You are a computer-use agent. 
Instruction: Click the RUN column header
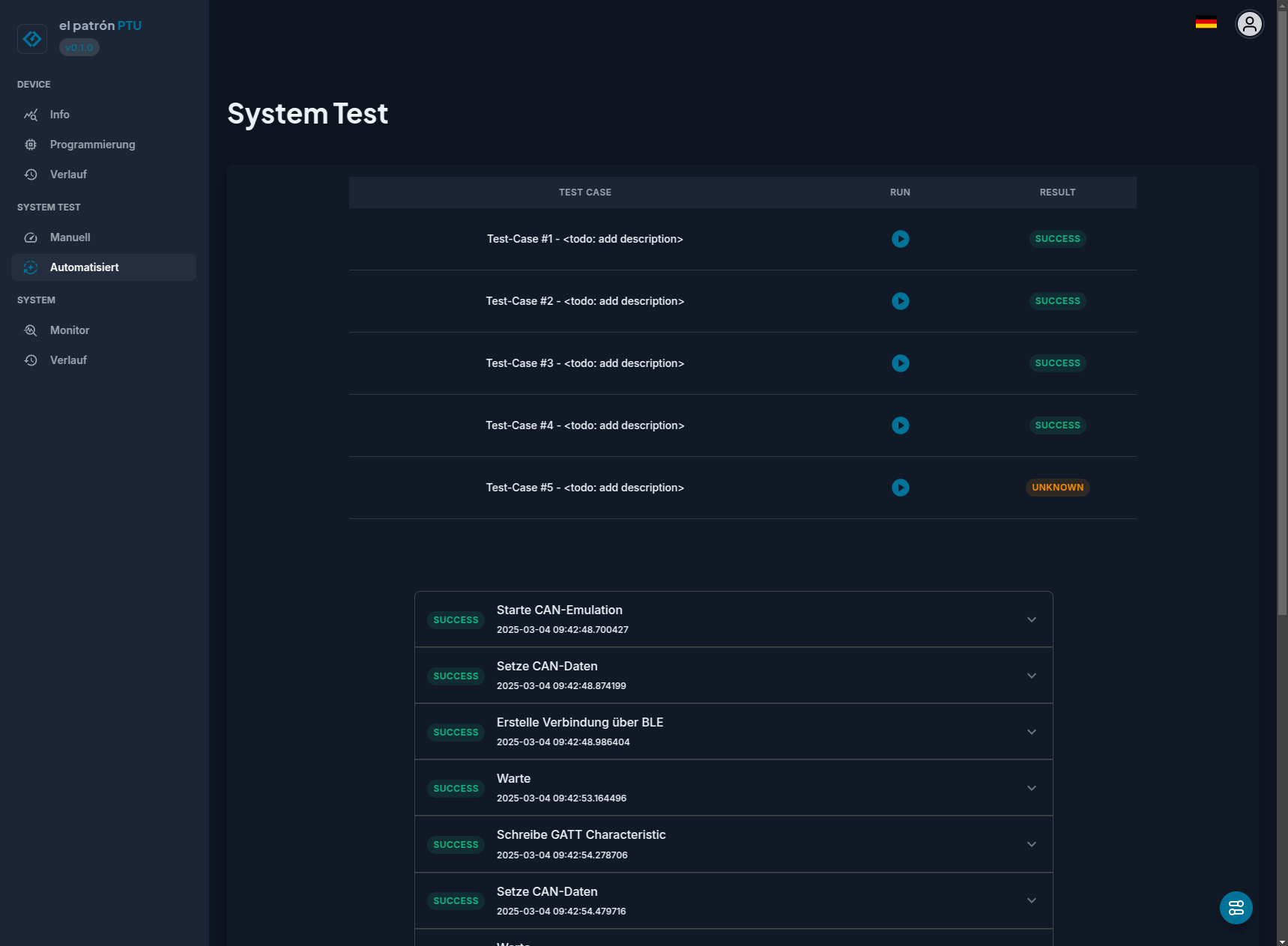pos(900,192)
